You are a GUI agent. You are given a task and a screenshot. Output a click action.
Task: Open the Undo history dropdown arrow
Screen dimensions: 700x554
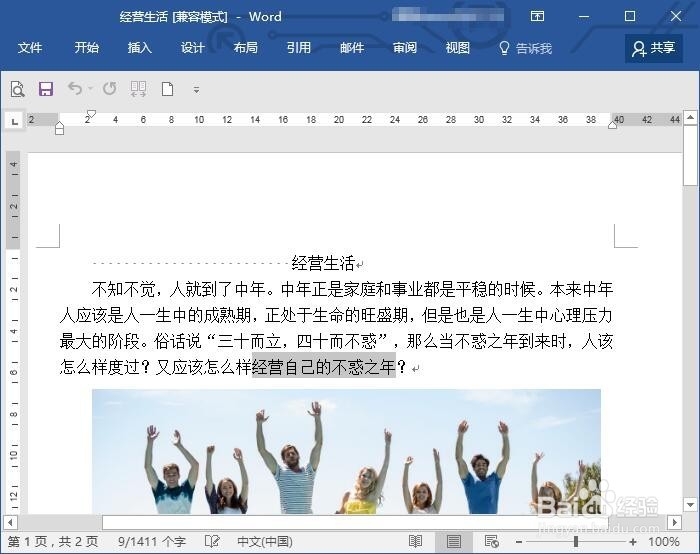point(91,88)
